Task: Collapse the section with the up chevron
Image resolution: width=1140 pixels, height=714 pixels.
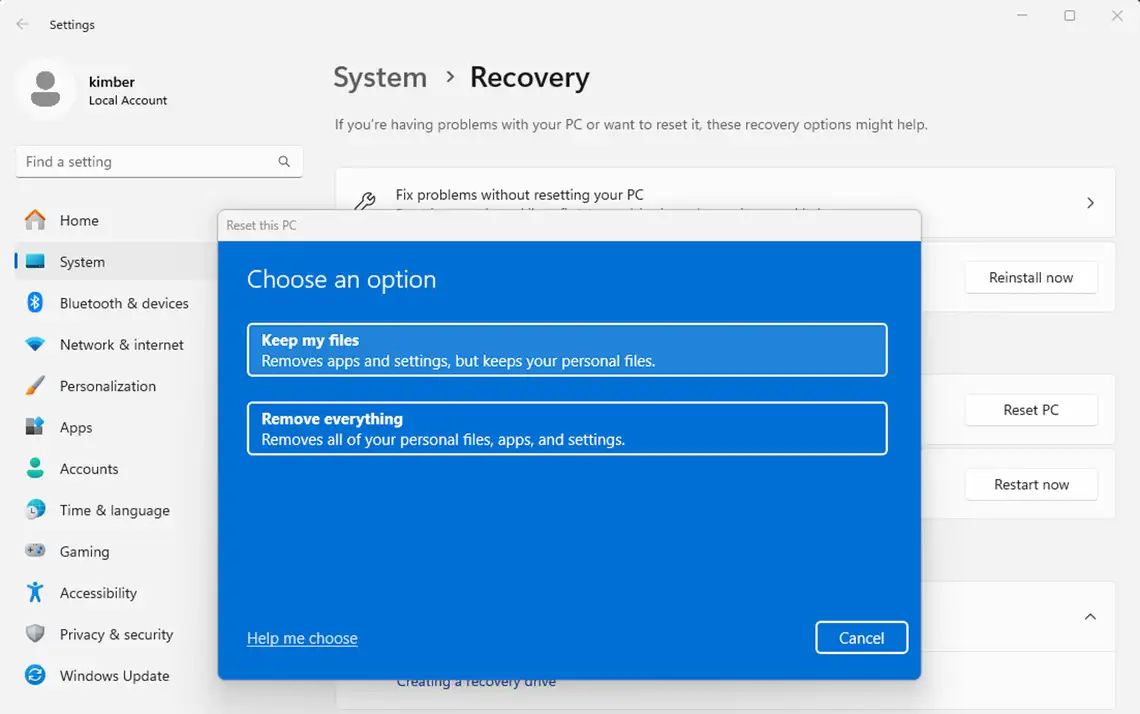Action: 1090,617
